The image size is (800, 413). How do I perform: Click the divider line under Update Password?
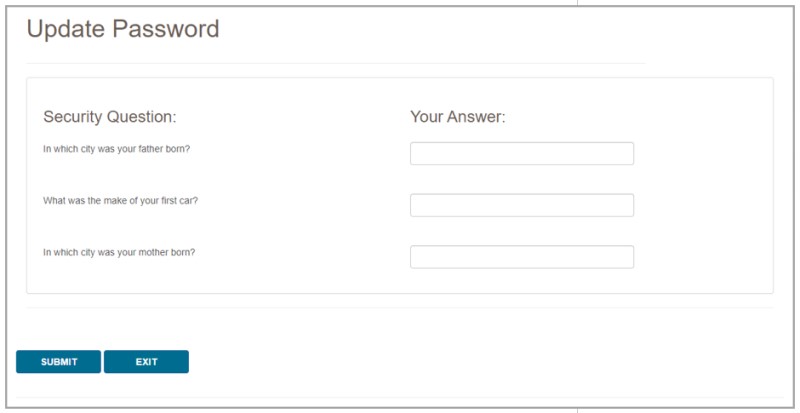pos(335,63)
